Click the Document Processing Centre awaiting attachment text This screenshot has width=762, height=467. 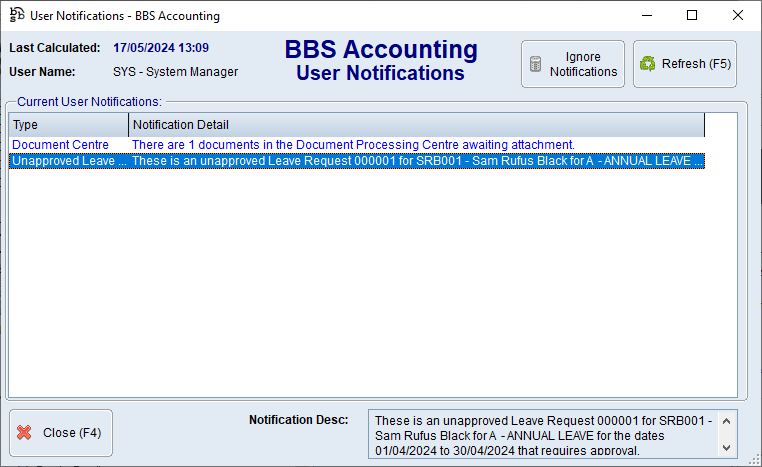[353, 145]
